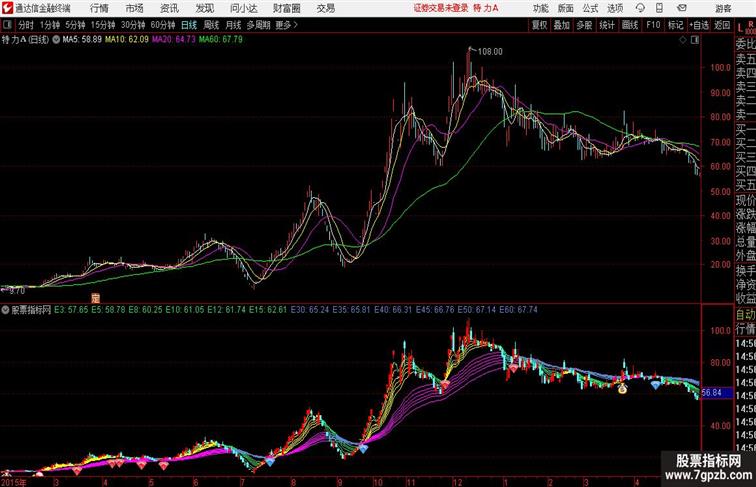
Task: Click the 叠加 overlay toolbar button
Action: tap(562, 25)
